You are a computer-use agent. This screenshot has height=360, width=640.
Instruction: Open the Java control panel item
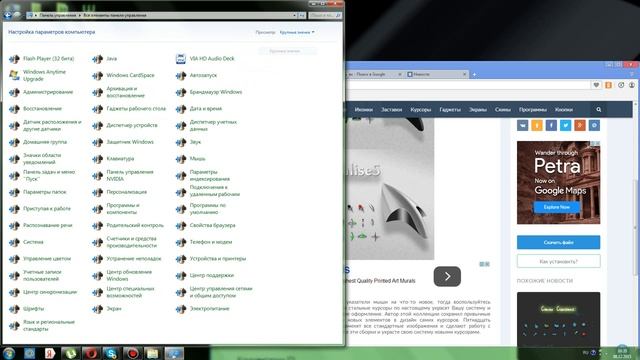[105, 59]
